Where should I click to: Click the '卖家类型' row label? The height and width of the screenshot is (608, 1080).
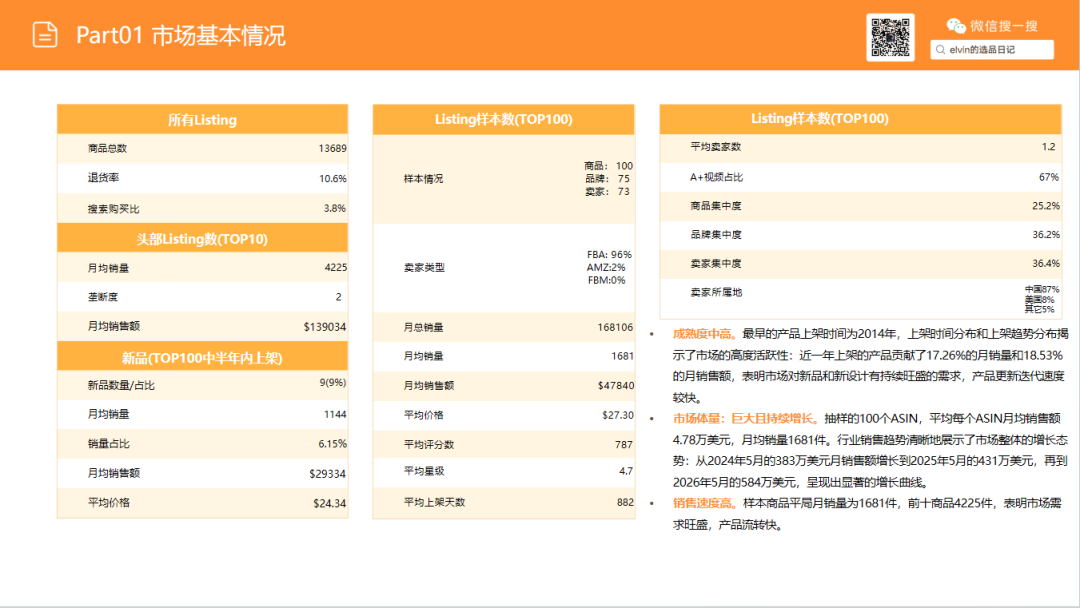point(424,268)
